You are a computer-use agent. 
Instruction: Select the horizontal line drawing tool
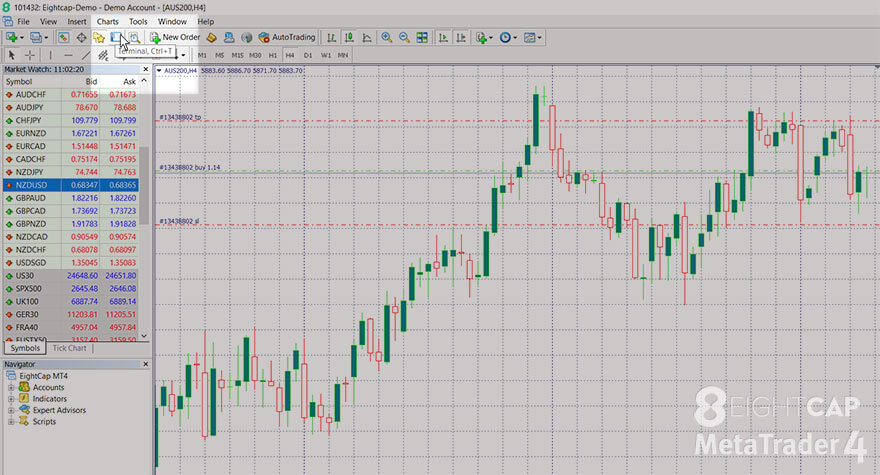point(68,55)
